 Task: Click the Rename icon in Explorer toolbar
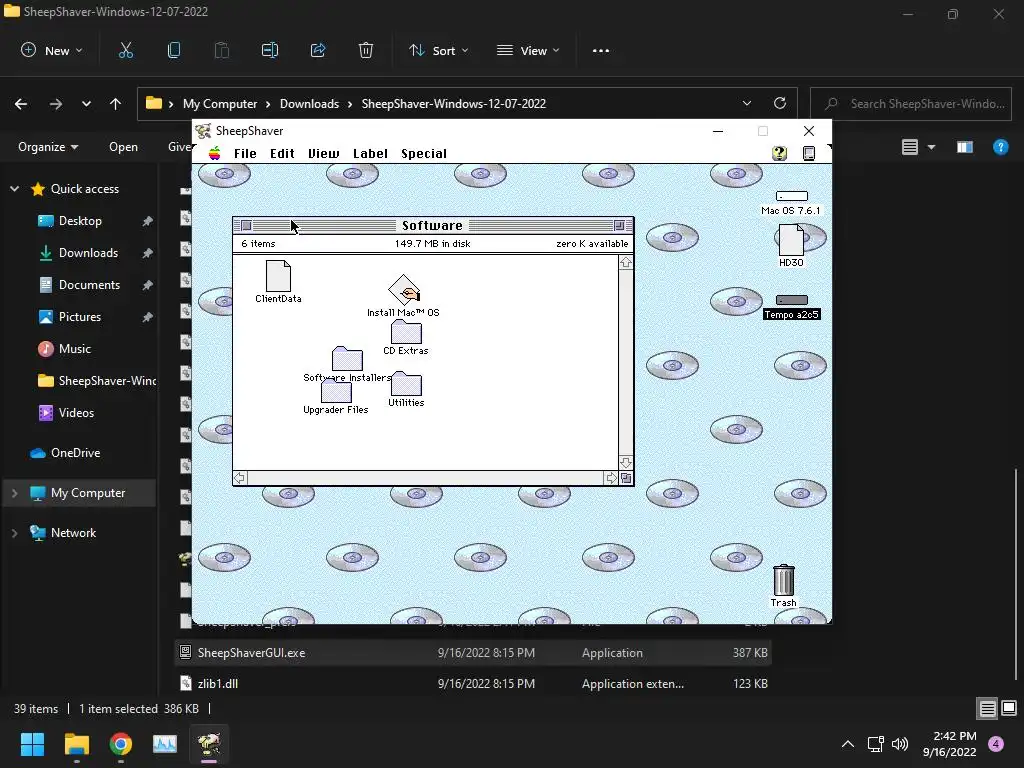click(x=270, y=50)
